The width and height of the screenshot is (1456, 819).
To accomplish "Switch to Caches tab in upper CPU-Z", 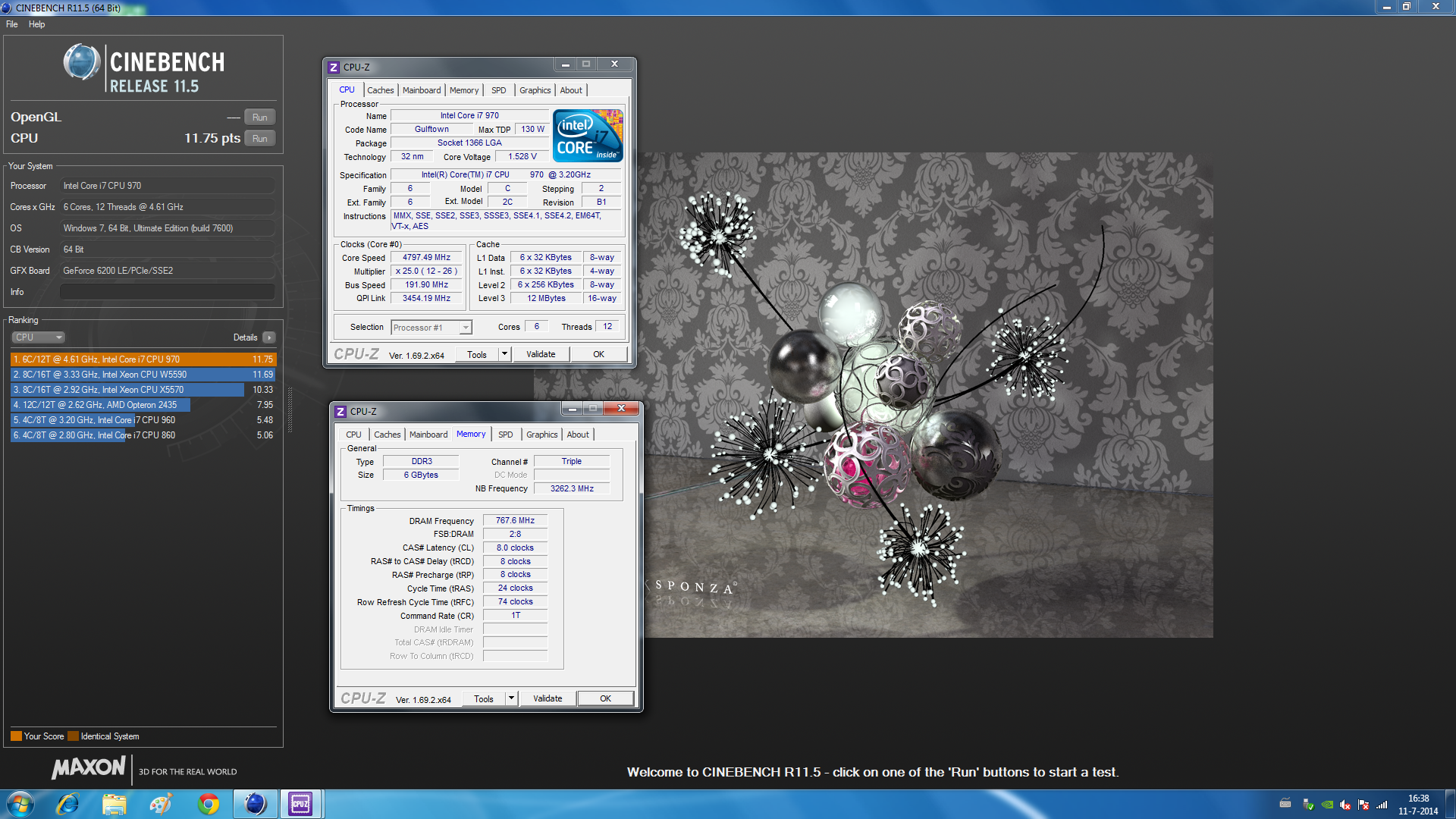I will (x=381, y=90).
